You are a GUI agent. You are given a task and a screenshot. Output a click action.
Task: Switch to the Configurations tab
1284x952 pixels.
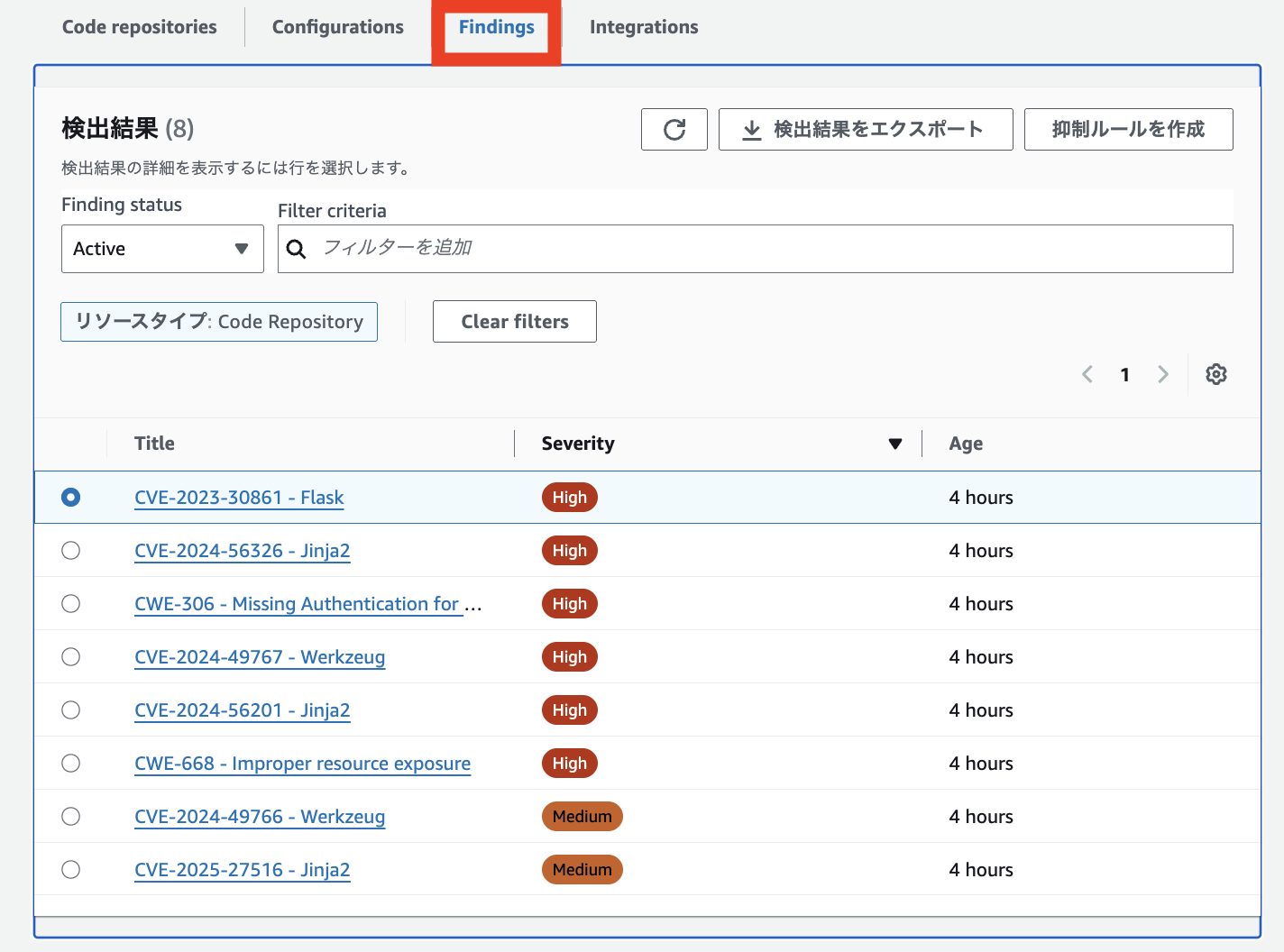(337, 26)
